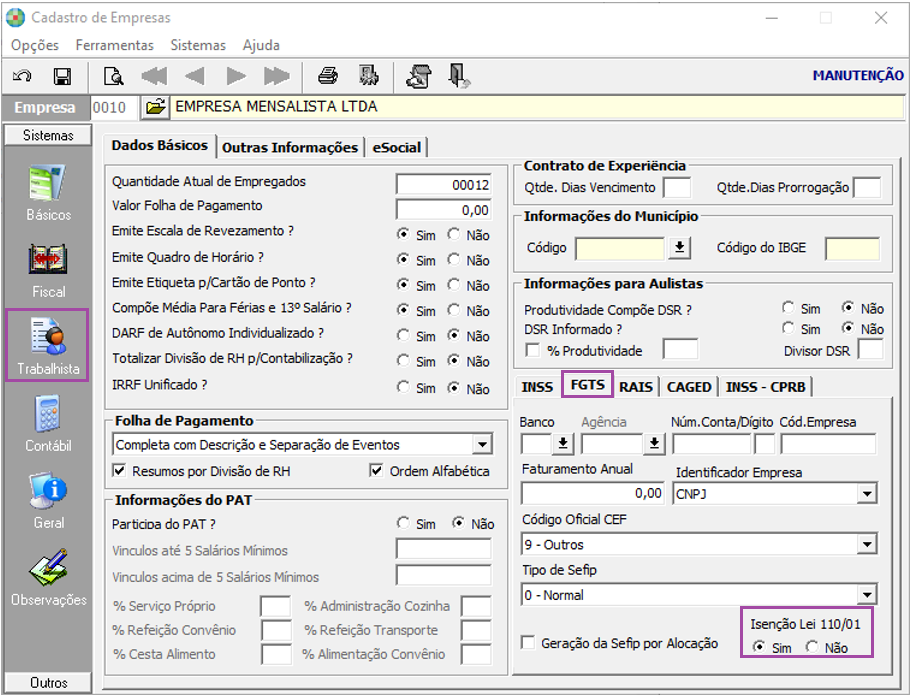Viewport: 912px width, 697px height.
Task: Click the open-folder icon beside Empresa code
Action: pyautogui.click(x=155, y=107)
